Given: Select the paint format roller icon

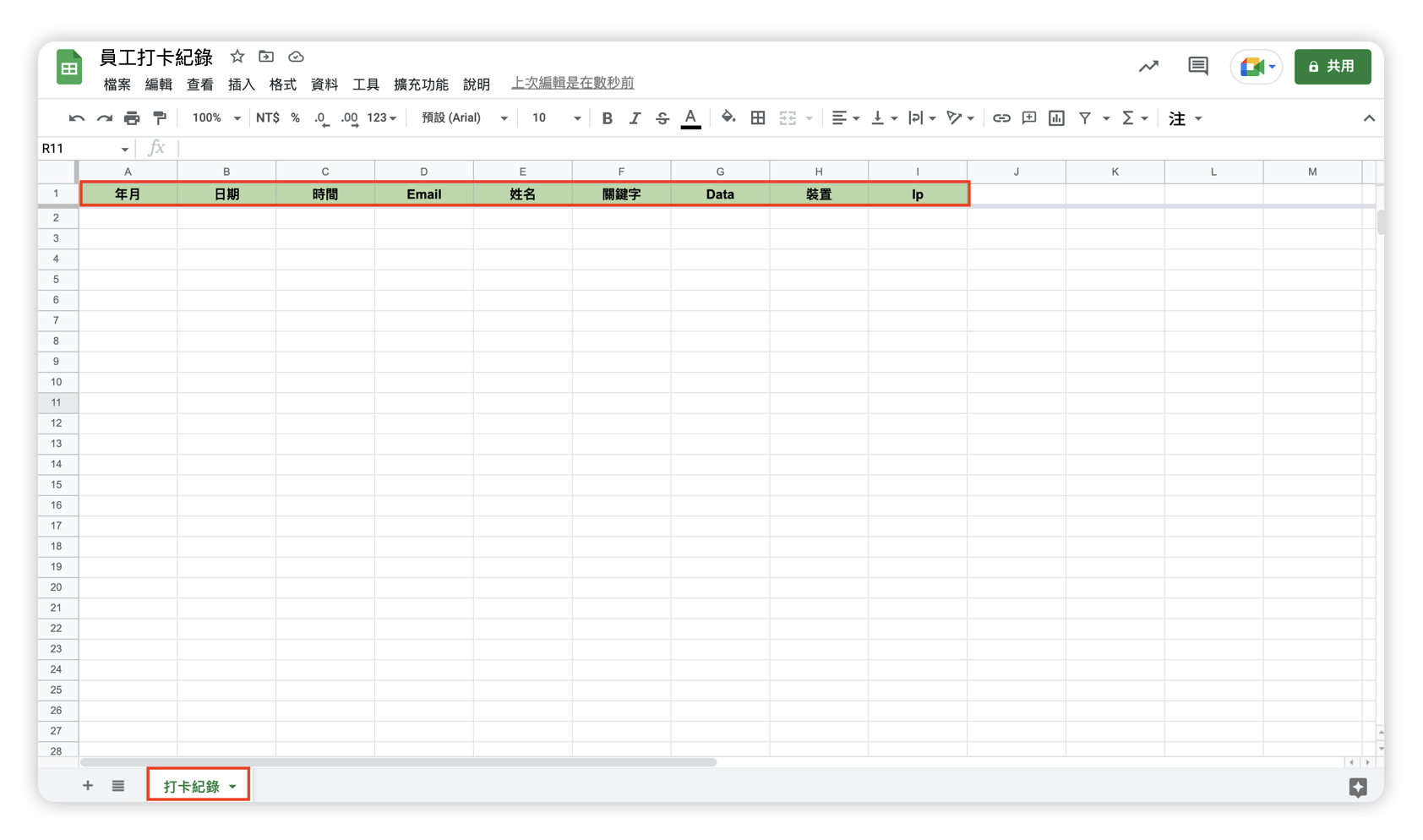Looking at the screenshot, I should coord(160,118).
